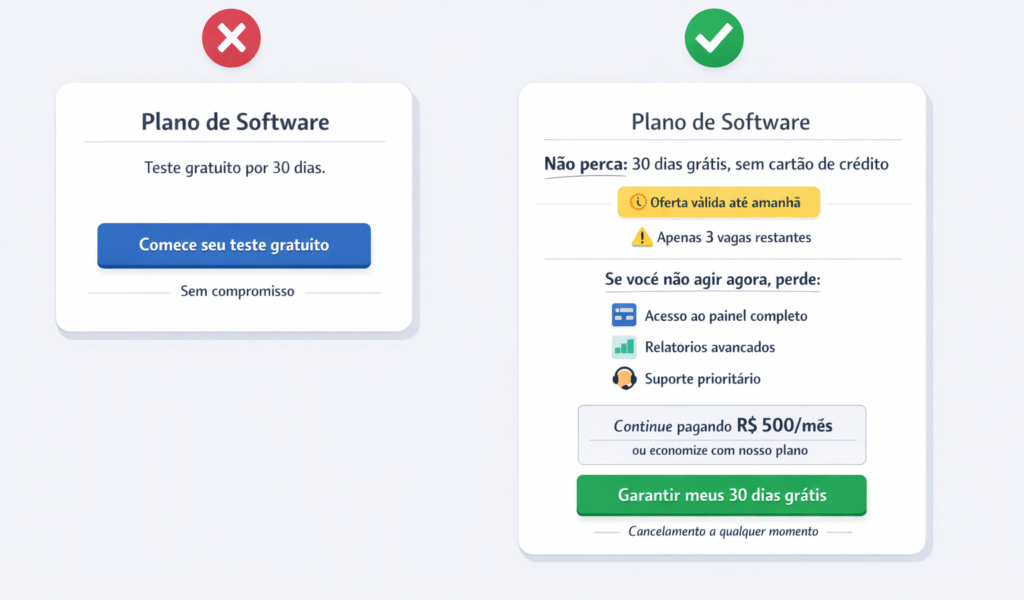This screenshot has height=600, width=1024.
Task: Click the green bar chart icon
Action: [x=624, y=347]
